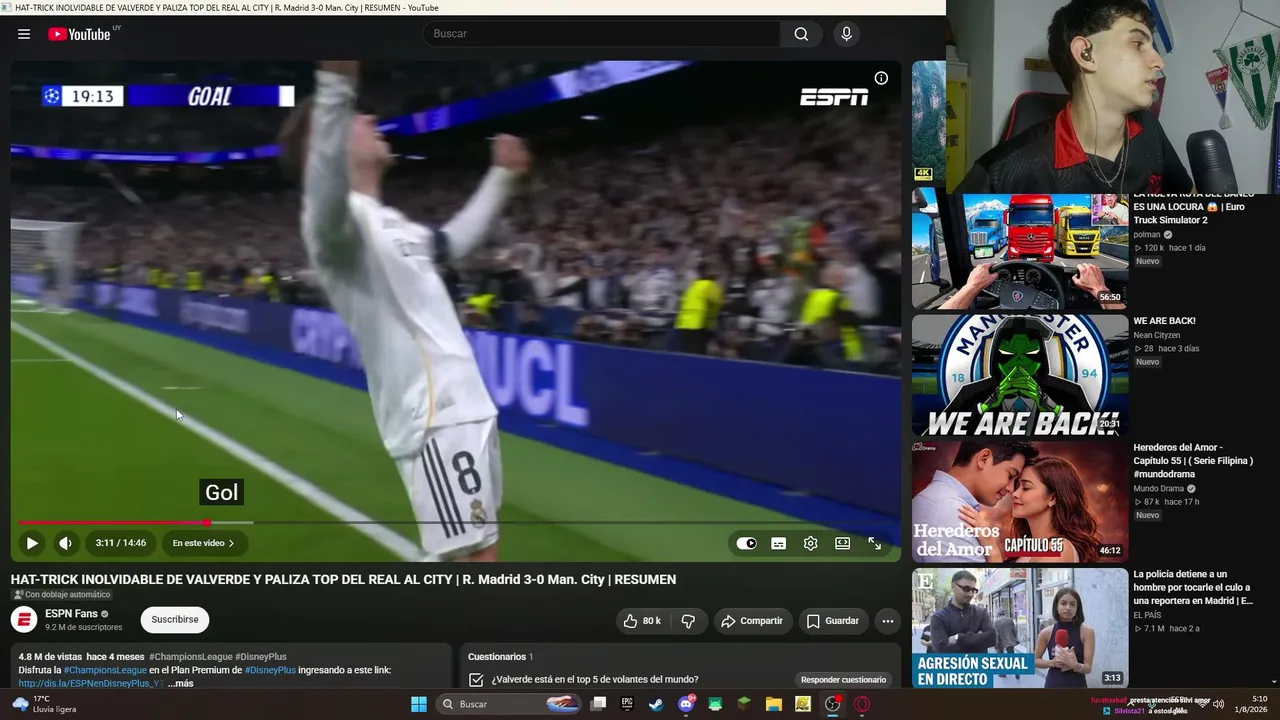The image size is (1280, 720).
Task: Open the player settings gear
Action: tap(811, 543)
